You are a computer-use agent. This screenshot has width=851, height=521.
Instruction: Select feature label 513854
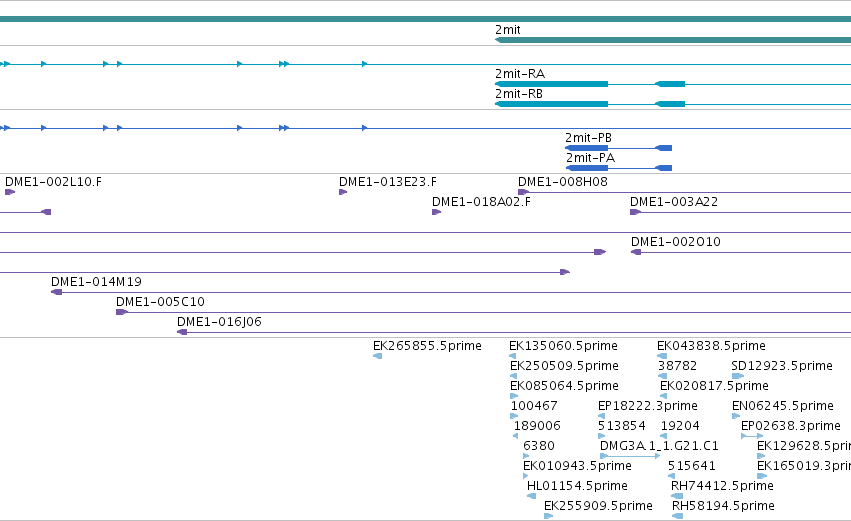click(622, 427)
